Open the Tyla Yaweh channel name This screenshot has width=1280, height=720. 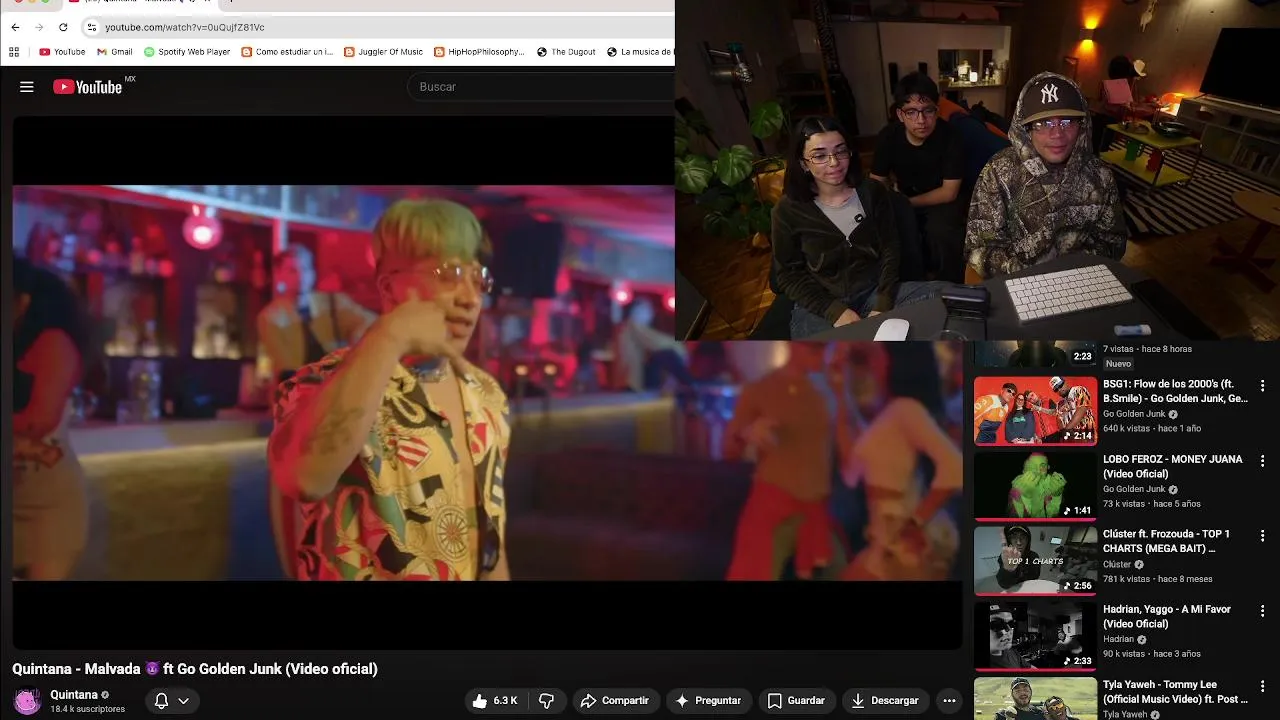click(x=1125, y=714)
